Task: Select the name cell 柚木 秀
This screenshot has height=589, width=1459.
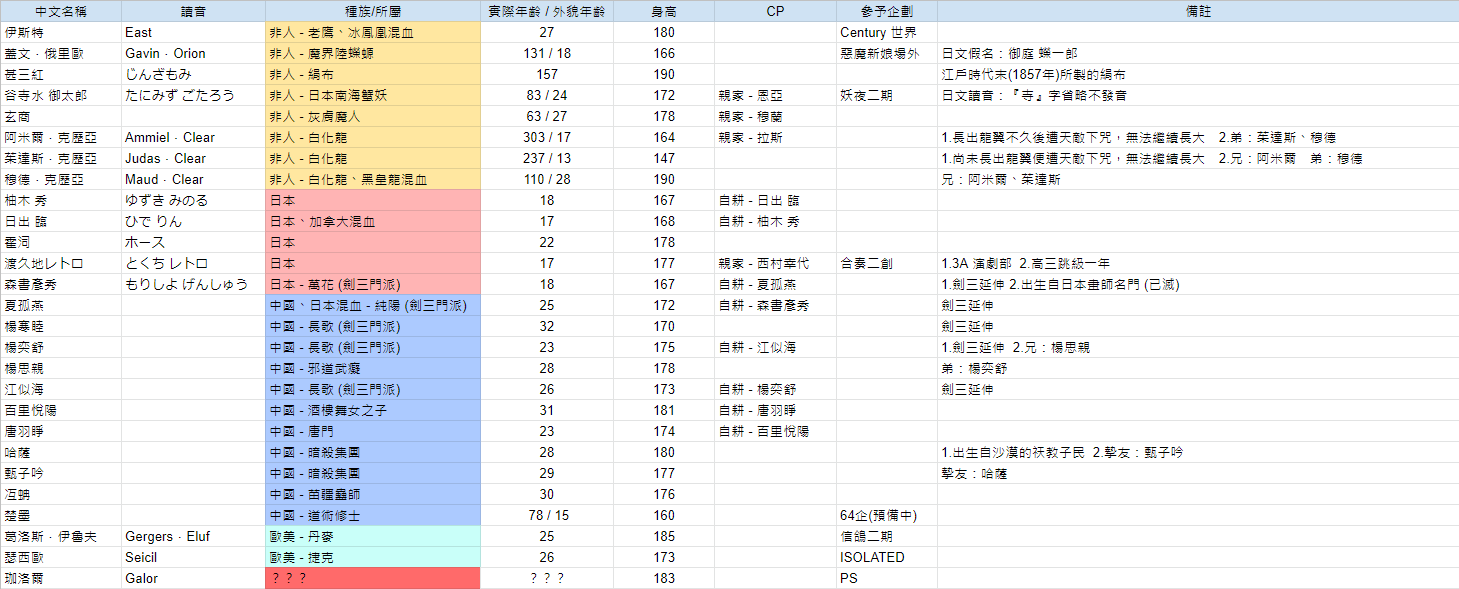Action: 61,201
